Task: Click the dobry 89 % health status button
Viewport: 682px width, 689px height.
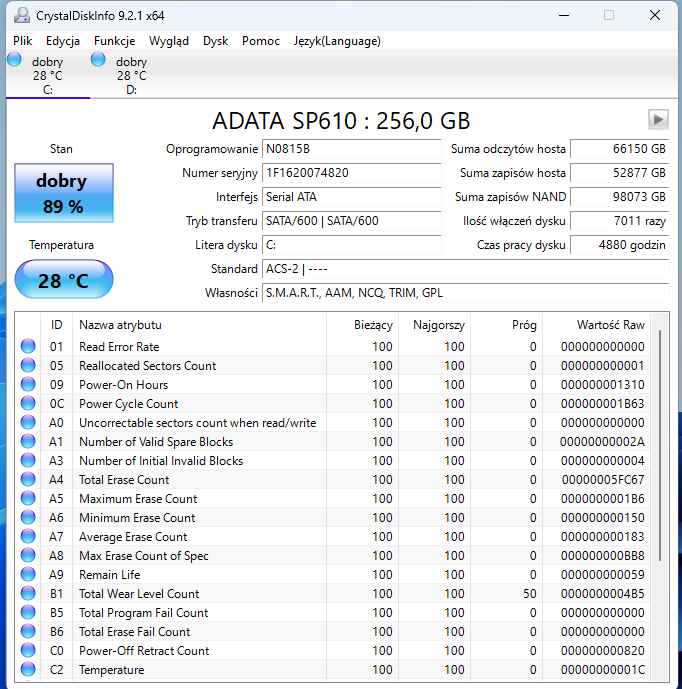Action: click(x=64, y=193)
